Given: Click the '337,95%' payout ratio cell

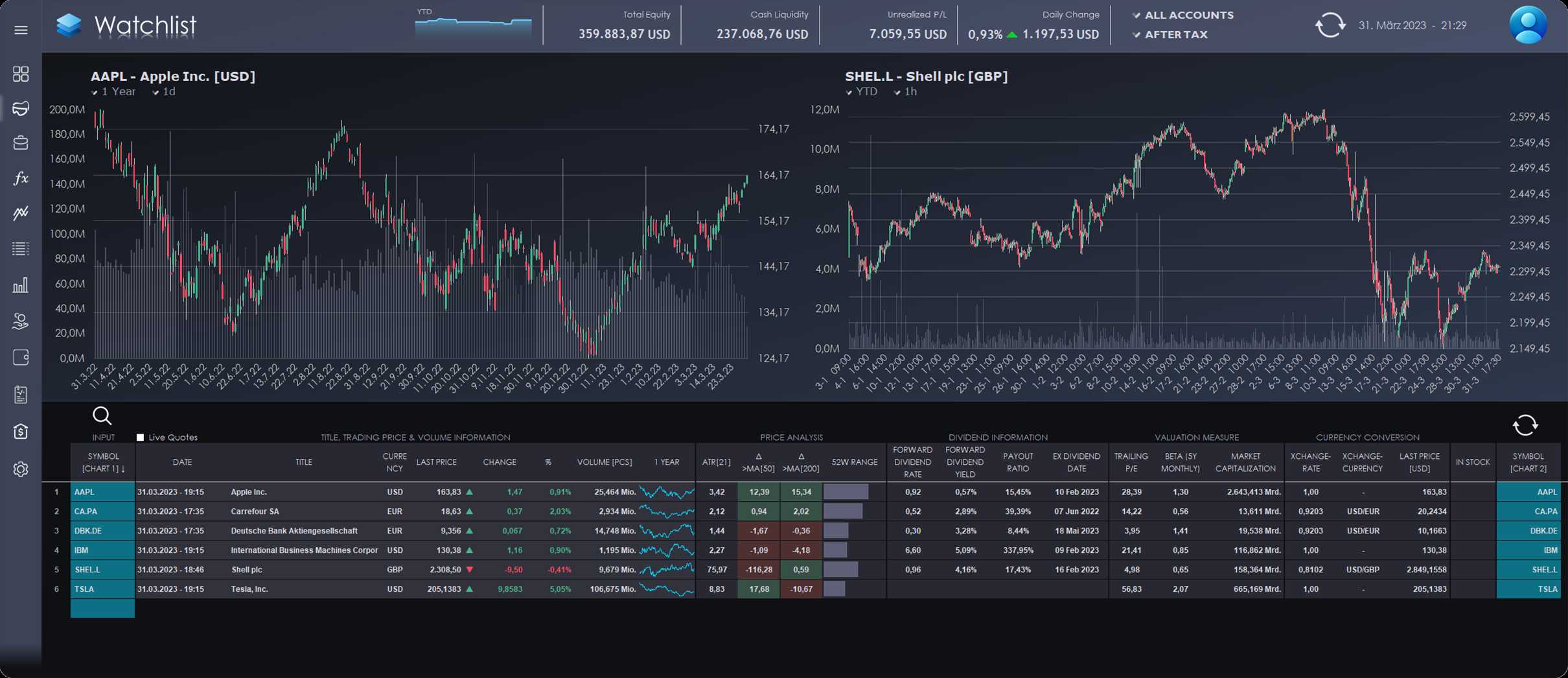Looking at the screenshot, I should pyautogui.click(x=1018, y=550).
